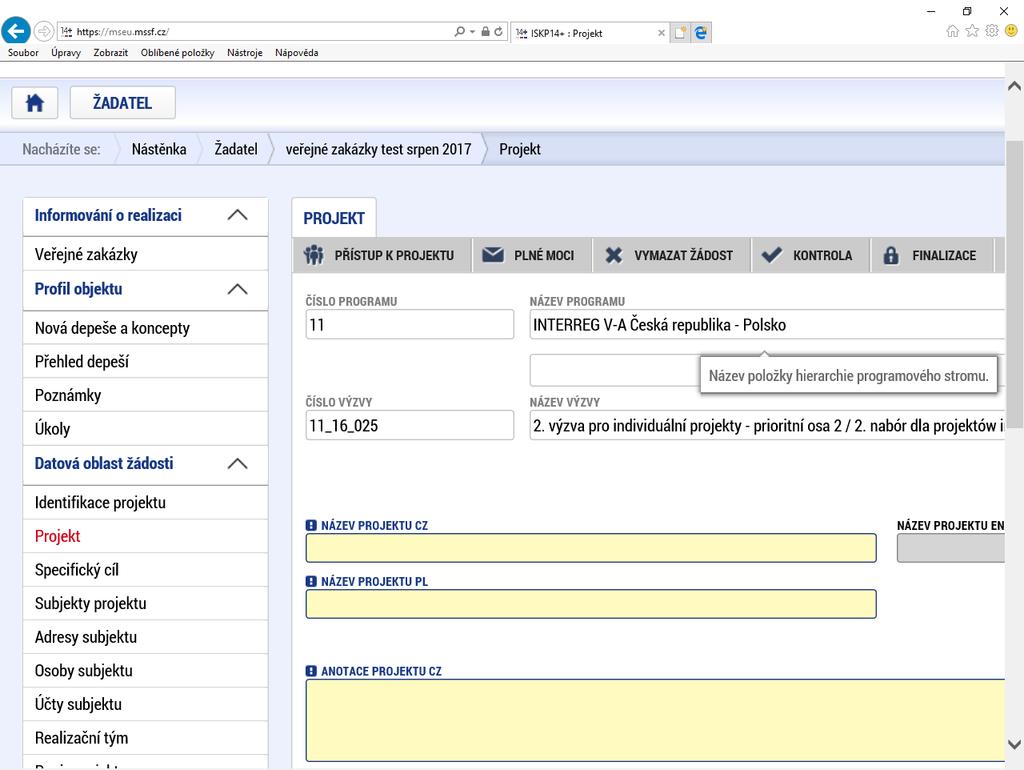This screenshot has height=770, width=1024.
Task: Click the PLNÉ MOCI button
Action: click(x=532, y=255)
